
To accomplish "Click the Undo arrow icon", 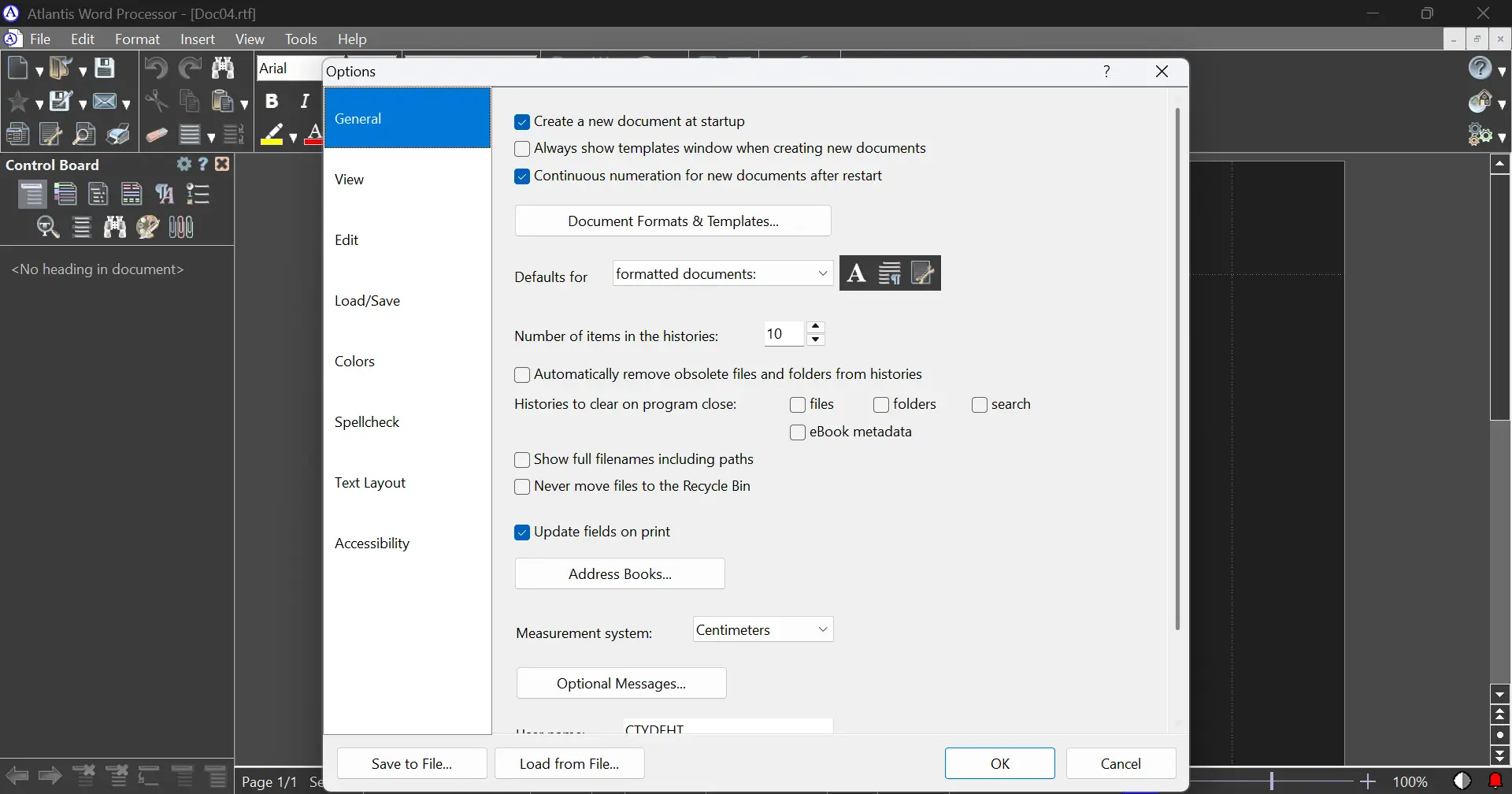I will [x=155, y=69].
